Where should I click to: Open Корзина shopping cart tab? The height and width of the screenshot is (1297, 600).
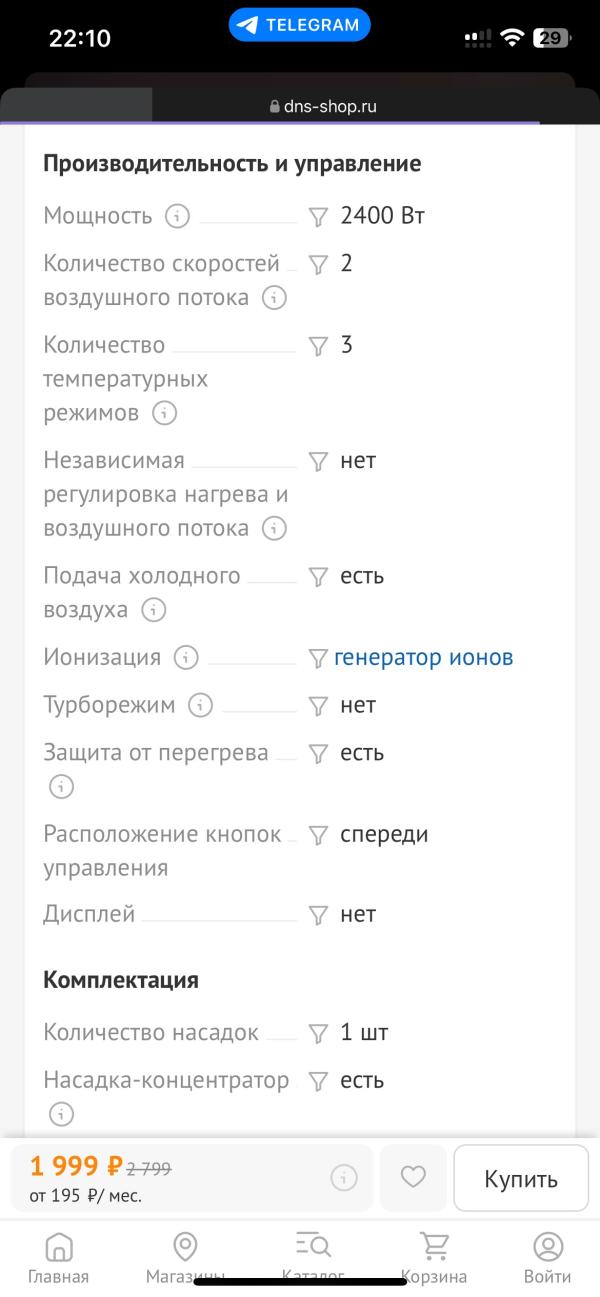(434, 1256)
